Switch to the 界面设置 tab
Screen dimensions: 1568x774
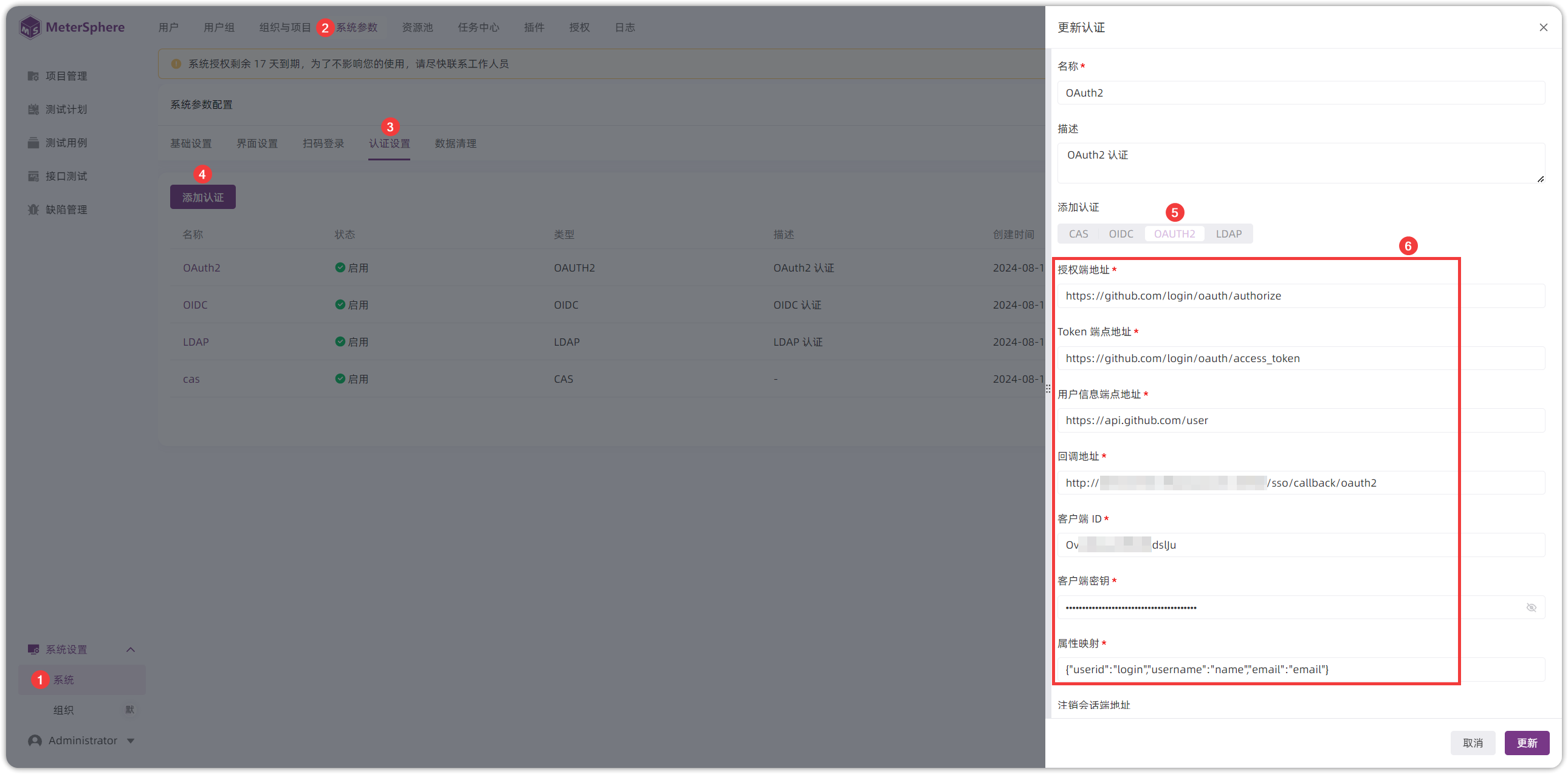point(257,143)
